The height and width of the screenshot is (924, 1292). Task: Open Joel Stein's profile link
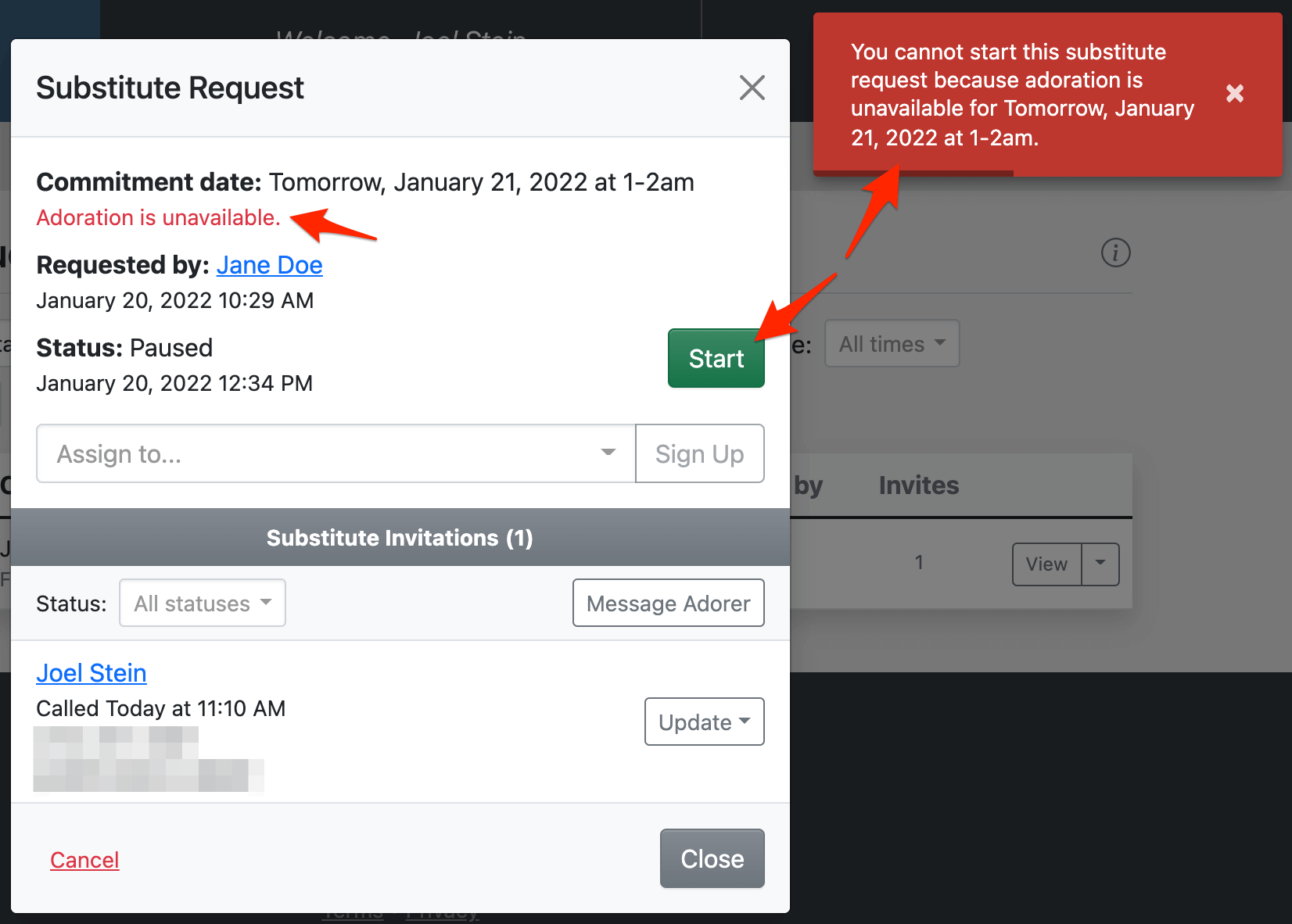click(x=92, y=673)
